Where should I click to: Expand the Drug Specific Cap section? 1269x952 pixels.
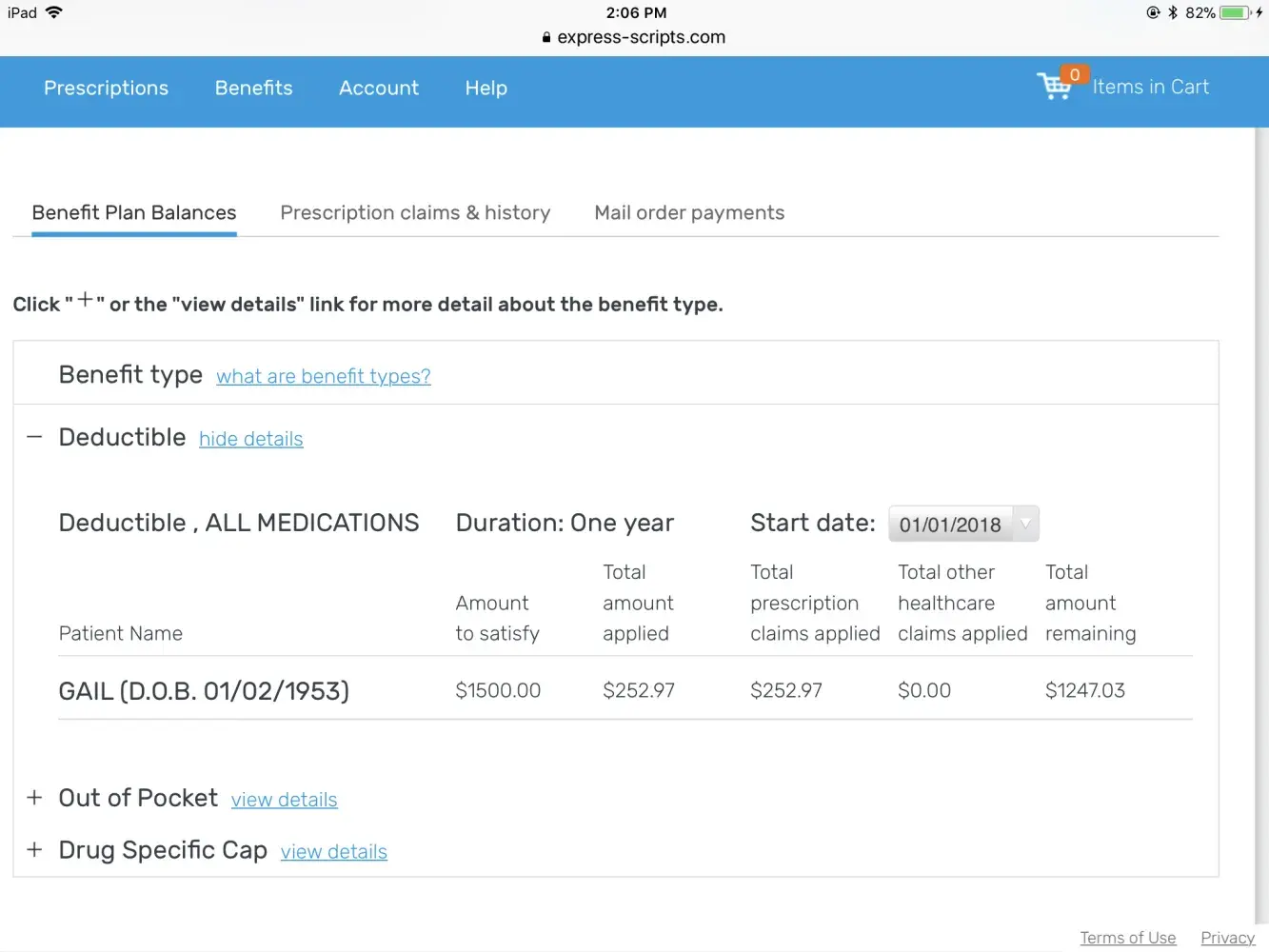(x=34, y=849)
